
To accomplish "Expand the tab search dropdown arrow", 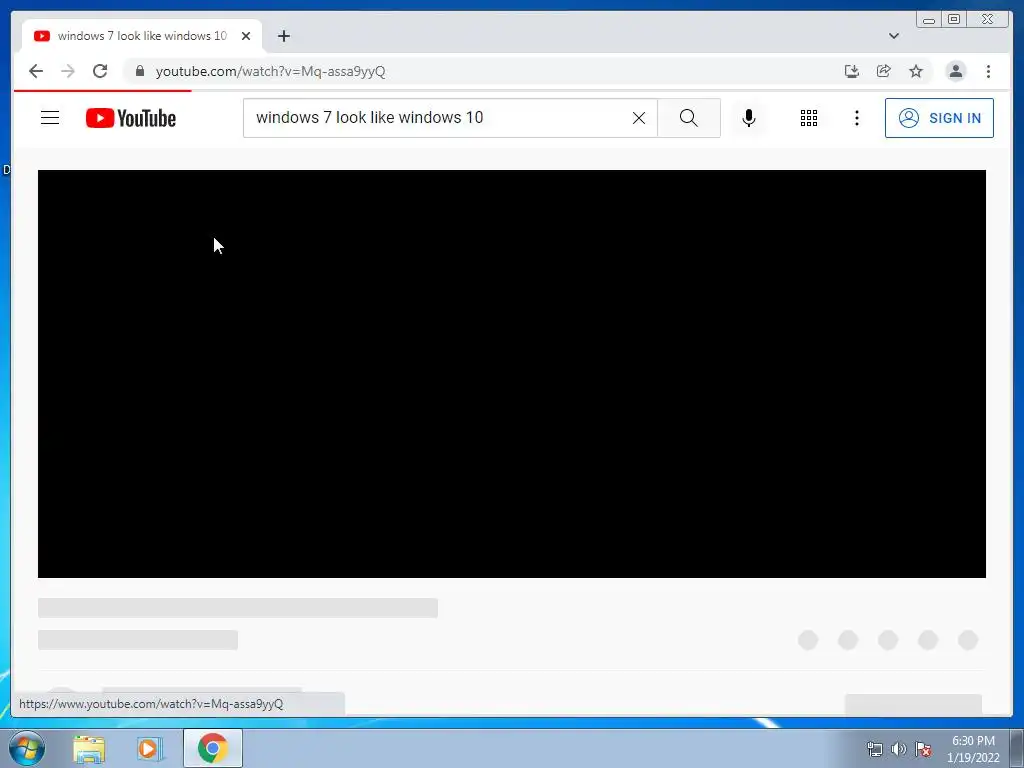I will click(x=893, y=36).
